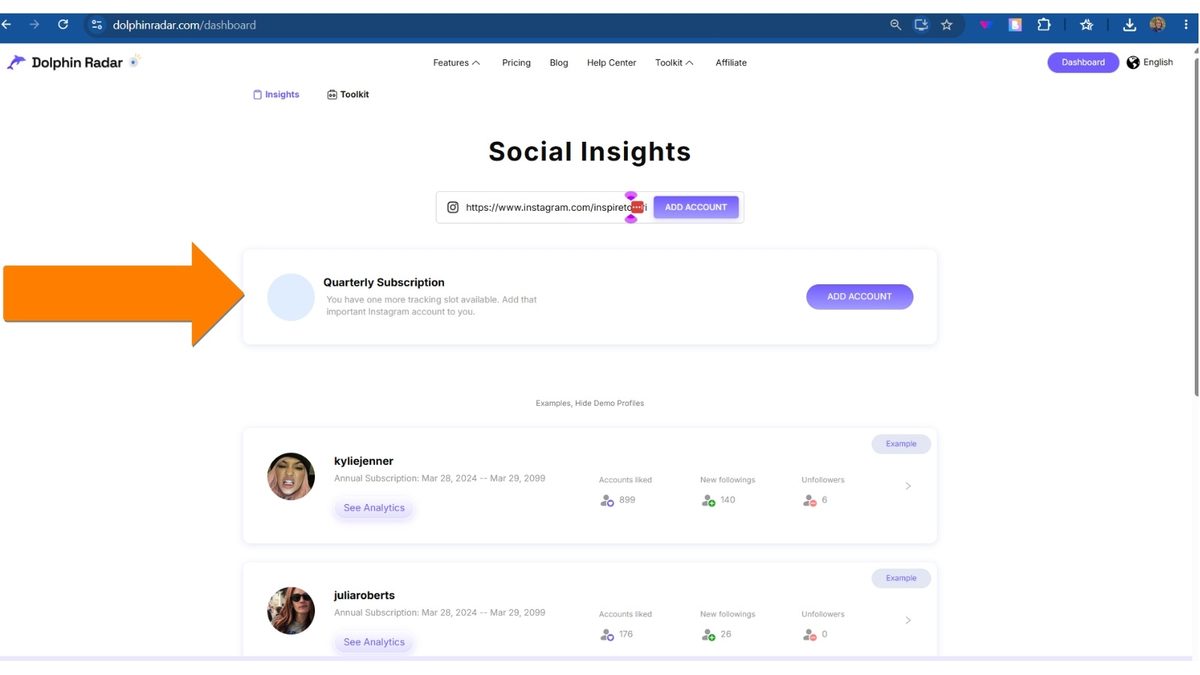Click juliaroberts' New followings value 26
Screen dimensions: 1200x675
[726, 634]
